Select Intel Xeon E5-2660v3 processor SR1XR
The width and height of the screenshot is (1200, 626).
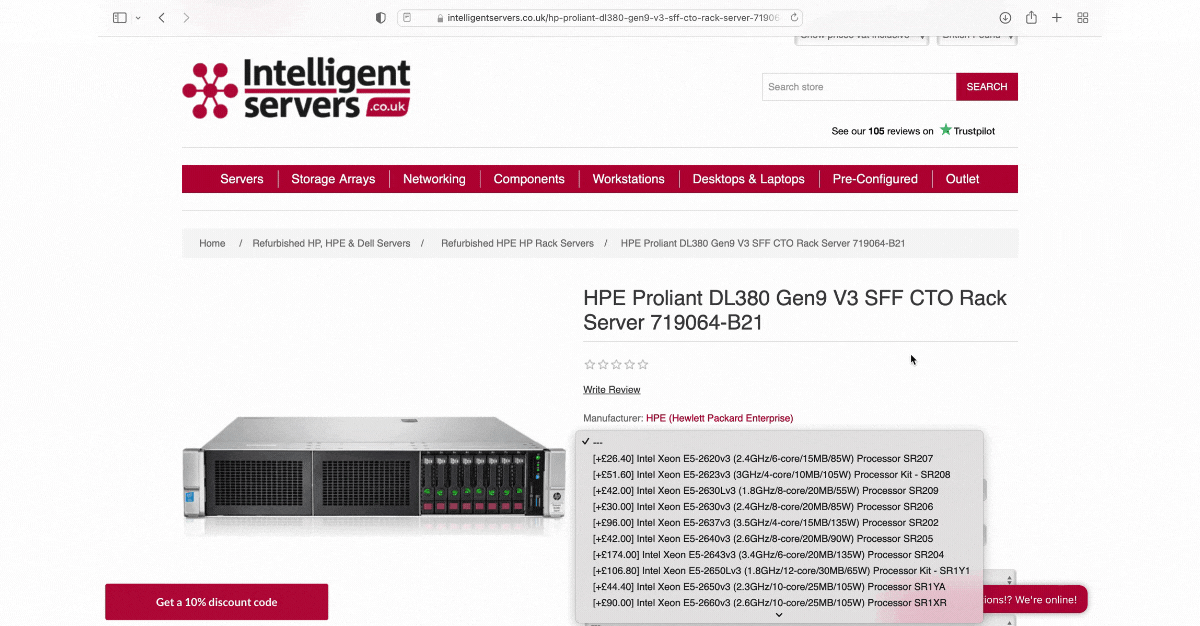[x=779, y=602]
